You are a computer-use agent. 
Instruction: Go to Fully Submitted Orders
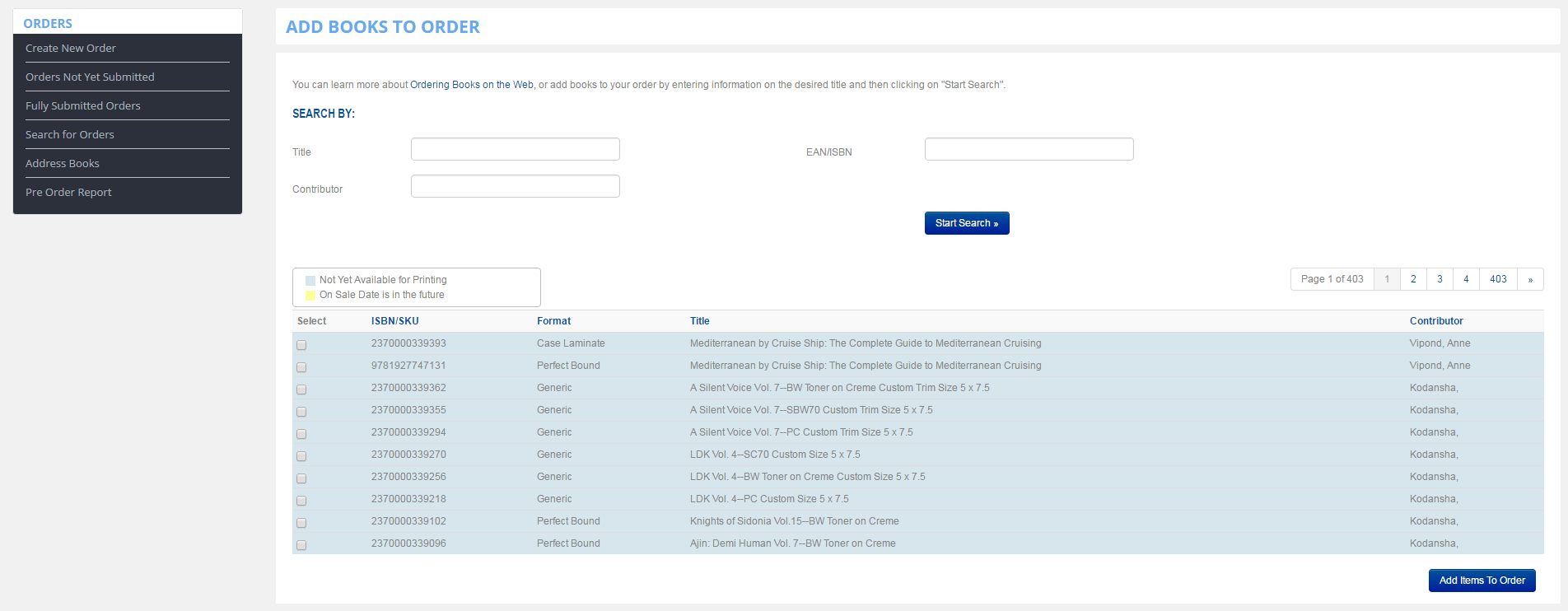pyautogui.click(x=83, y=105)
